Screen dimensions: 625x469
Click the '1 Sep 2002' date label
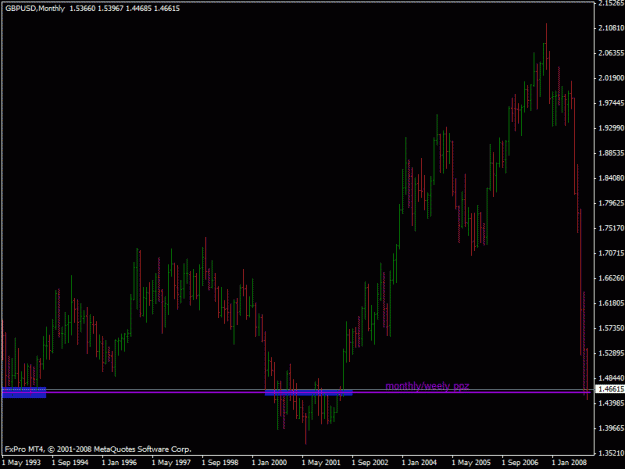coord(370,463)
